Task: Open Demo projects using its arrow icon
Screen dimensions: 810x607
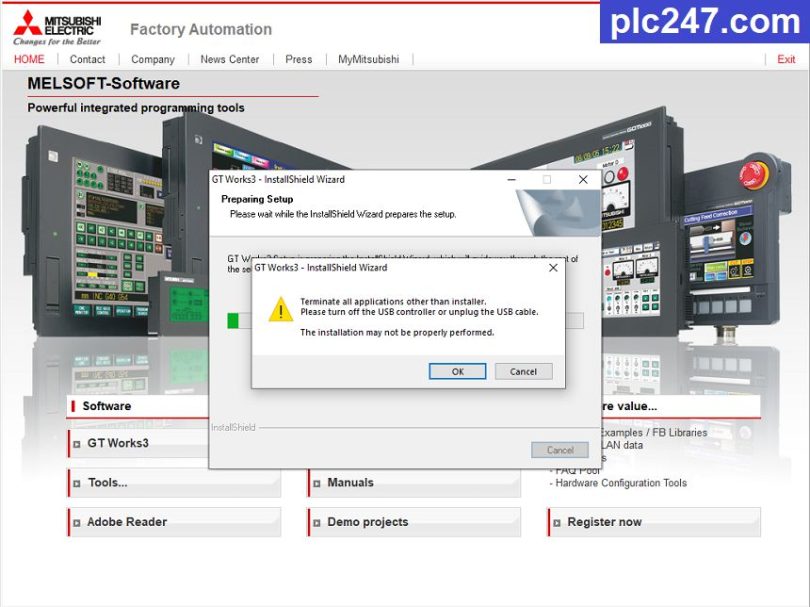Action: coord(317,521)
